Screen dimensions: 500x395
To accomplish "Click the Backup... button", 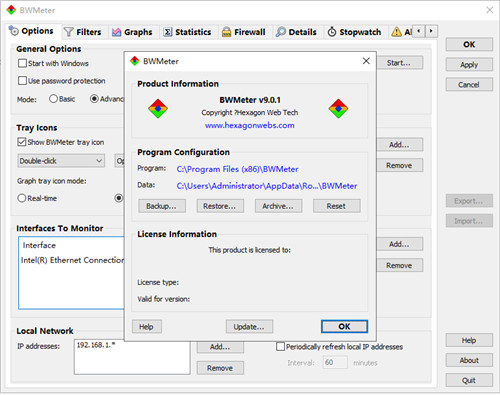I will click(162, 206).
